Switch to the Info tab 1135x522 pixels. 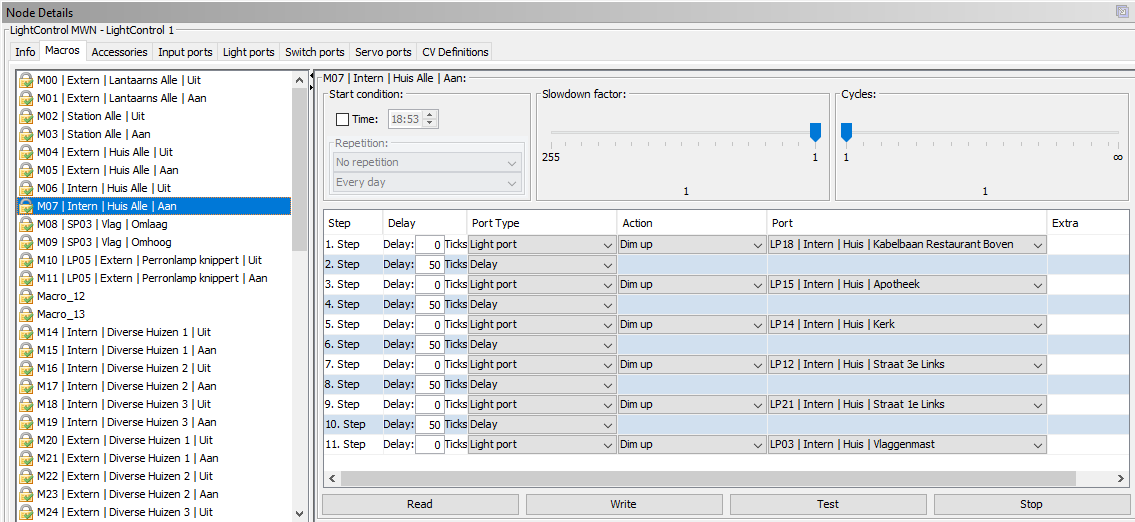pyautogui.click(x=25, y=52)
